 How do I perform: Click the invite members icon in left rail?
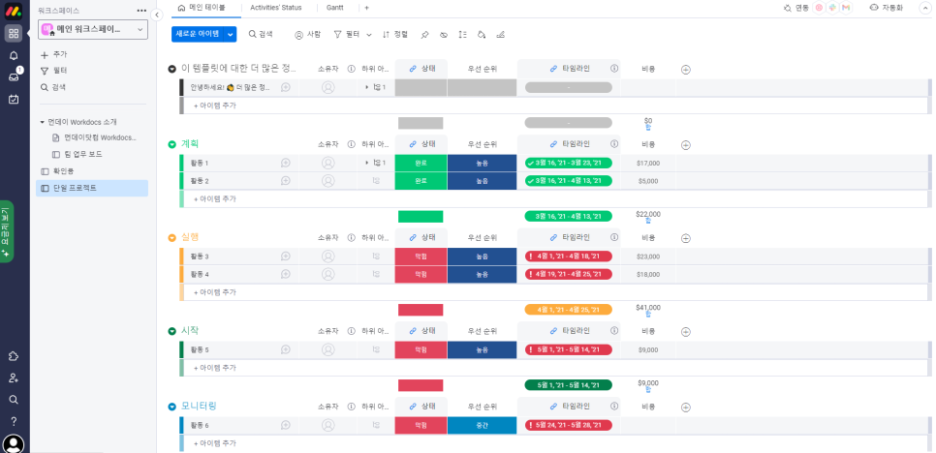(13, 378)
